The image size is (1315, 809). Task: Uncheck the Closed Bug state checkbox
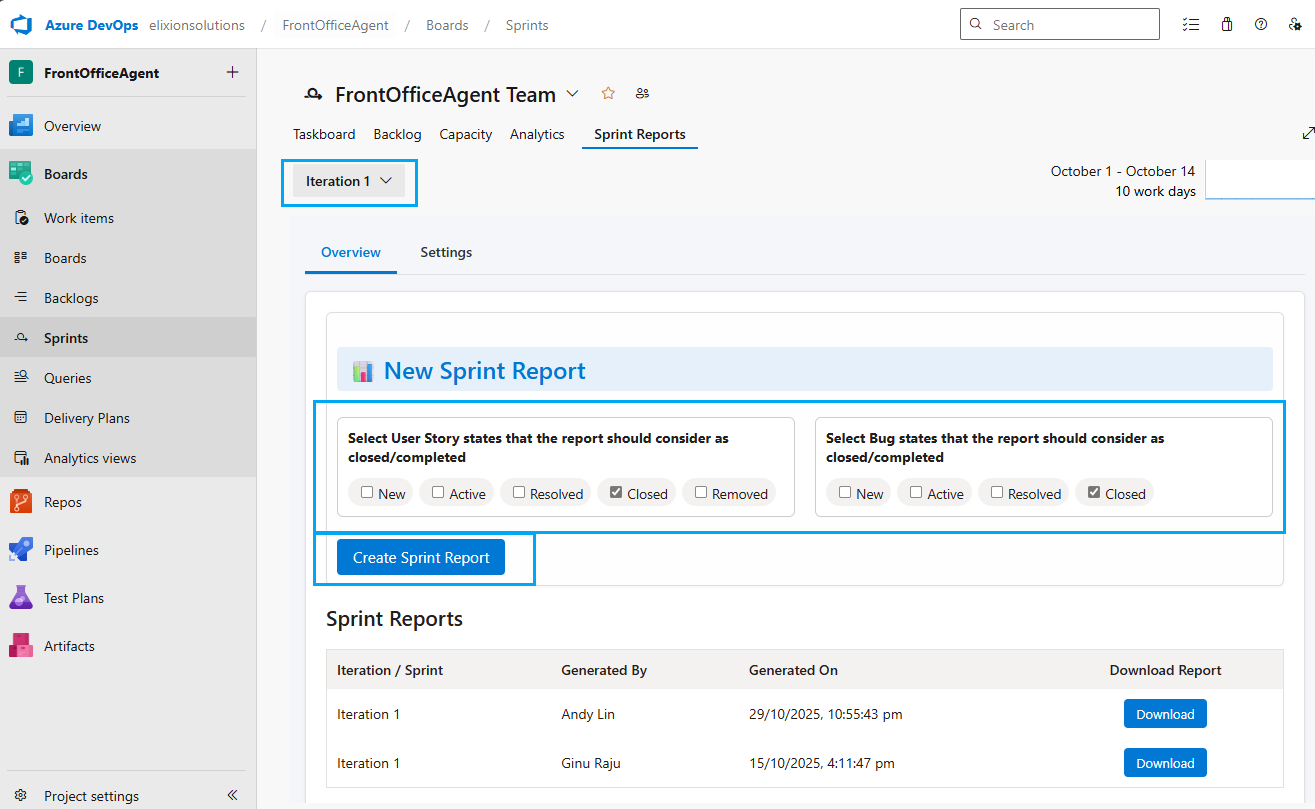[x=1094, y=492]
